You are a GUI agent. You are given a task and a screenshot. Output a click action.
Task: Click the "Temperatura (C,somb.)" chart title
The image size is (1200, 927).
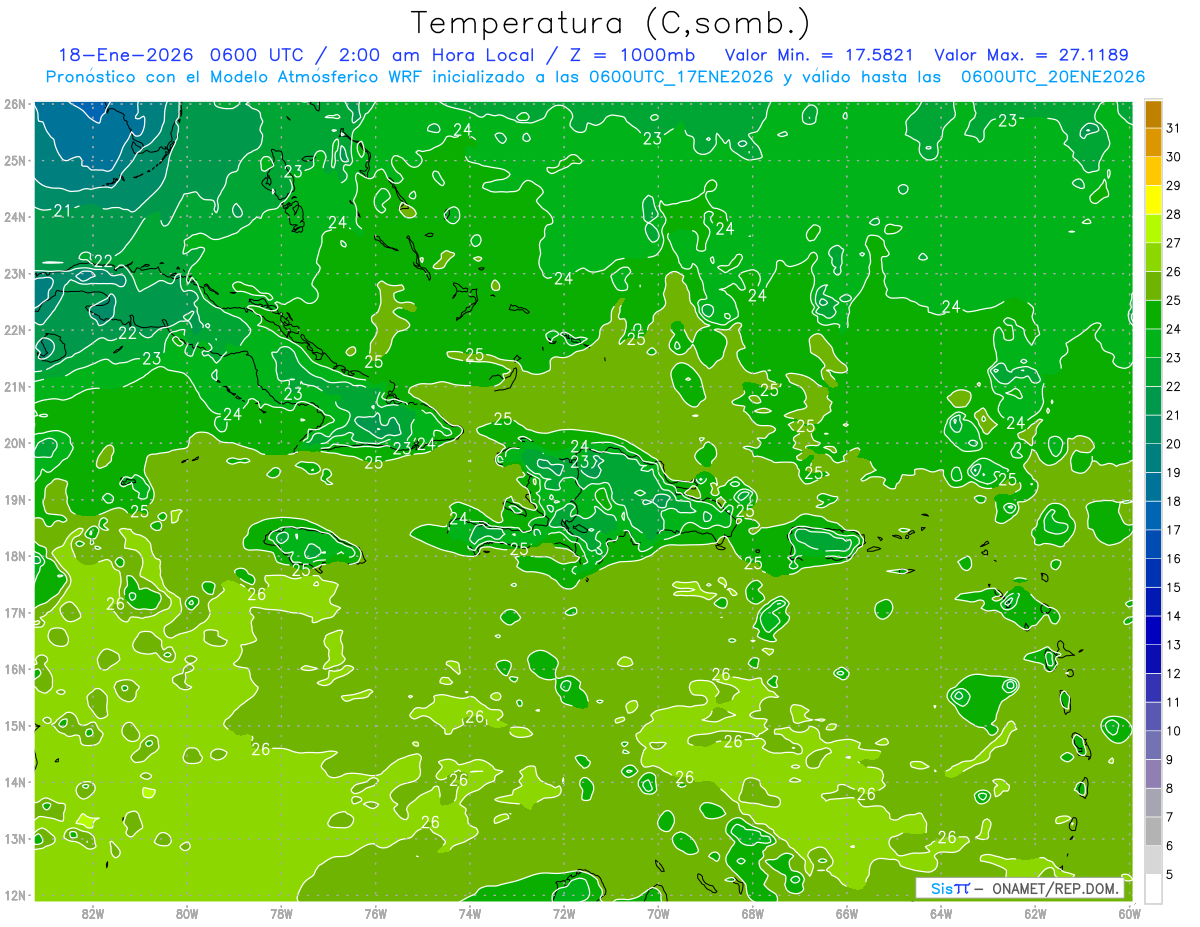[x=611, y=23]
